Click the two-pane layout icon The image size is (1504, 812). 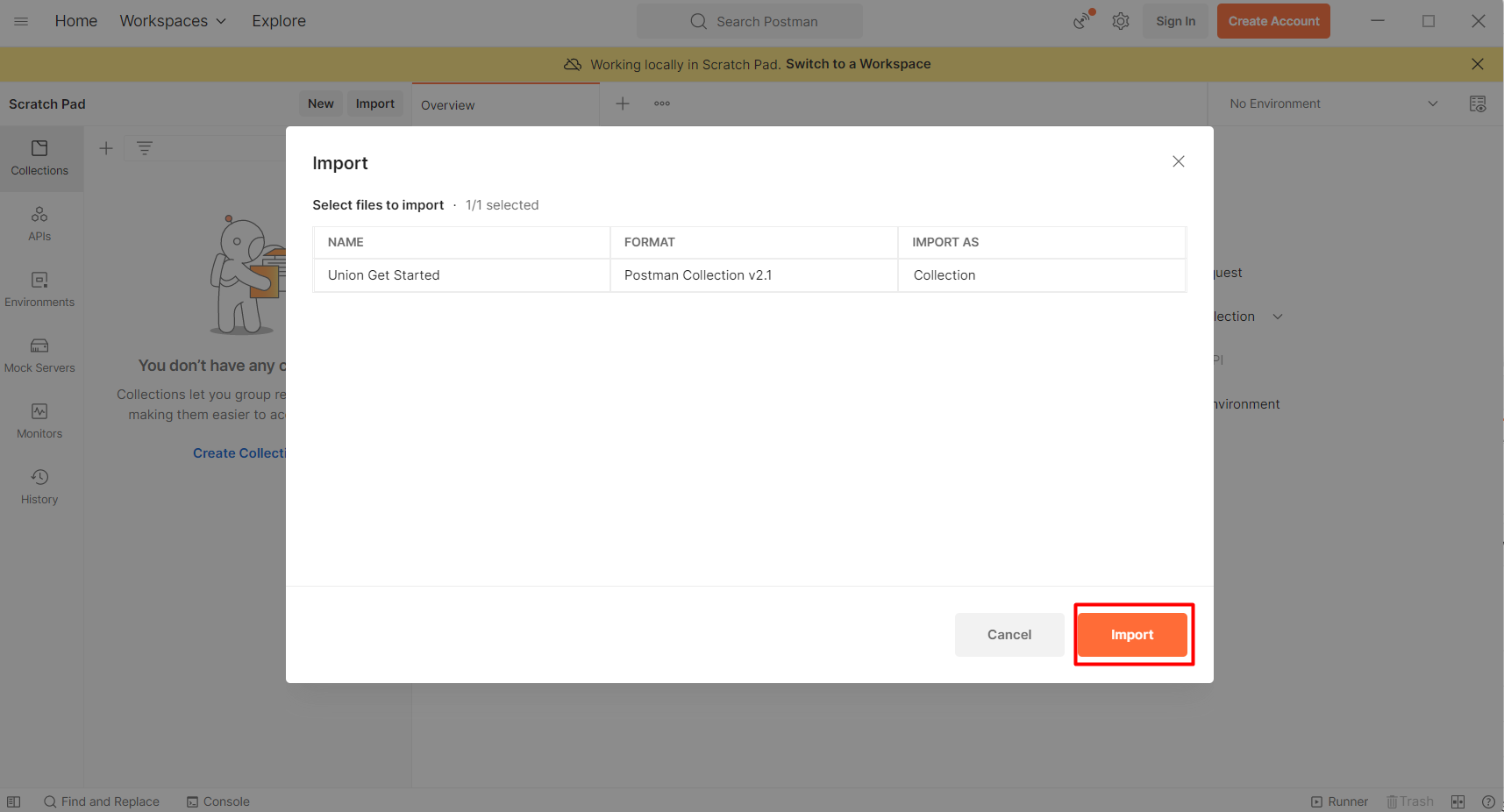tap(1458, 801)
